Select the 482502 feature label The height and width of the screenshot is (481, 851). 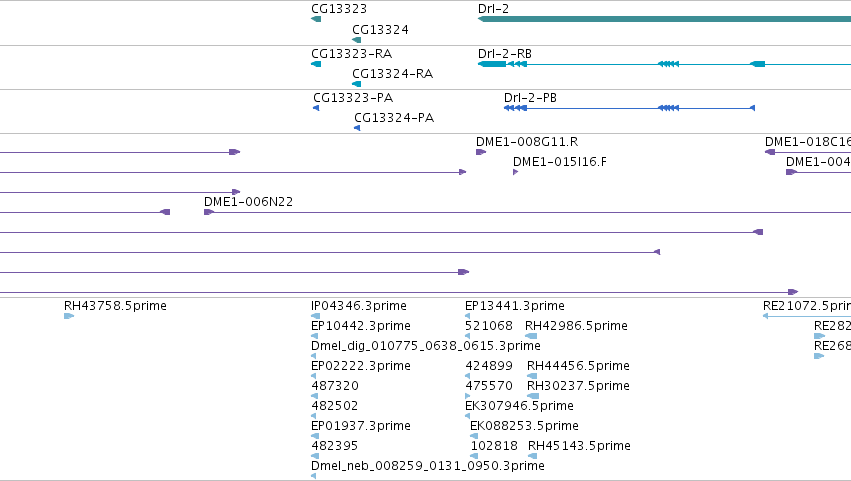(x=334, y=406)
